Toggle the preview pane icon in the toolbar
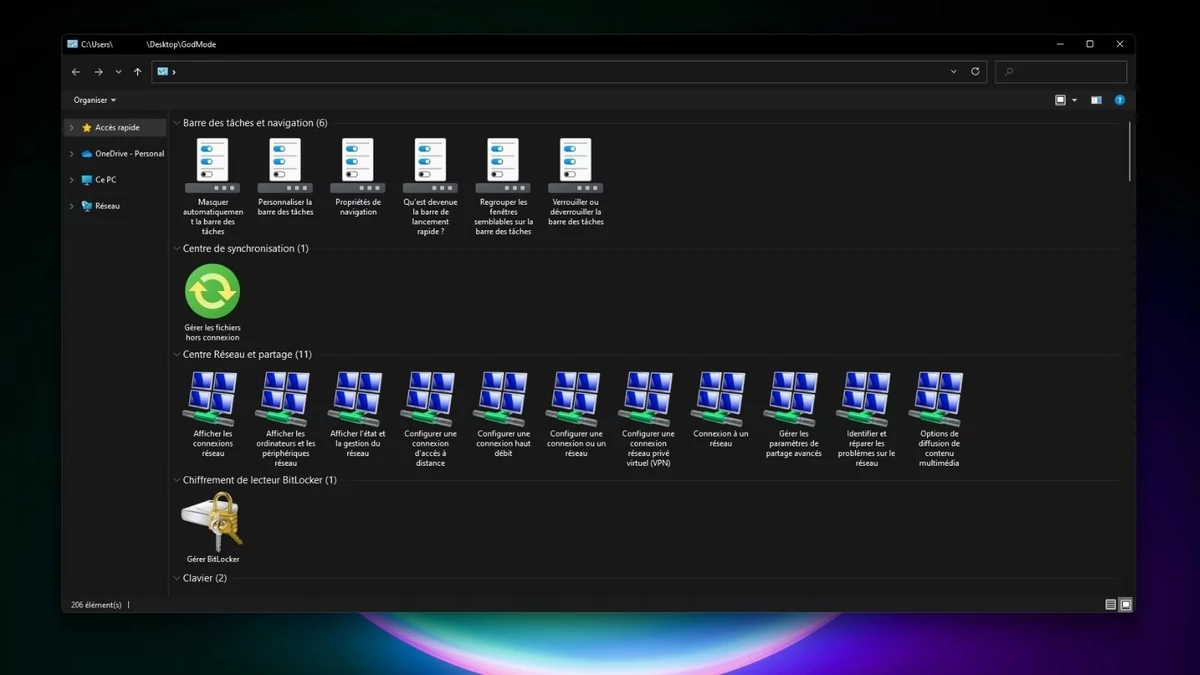The width and height of the screenshot is (1200, 675). 1096,100
